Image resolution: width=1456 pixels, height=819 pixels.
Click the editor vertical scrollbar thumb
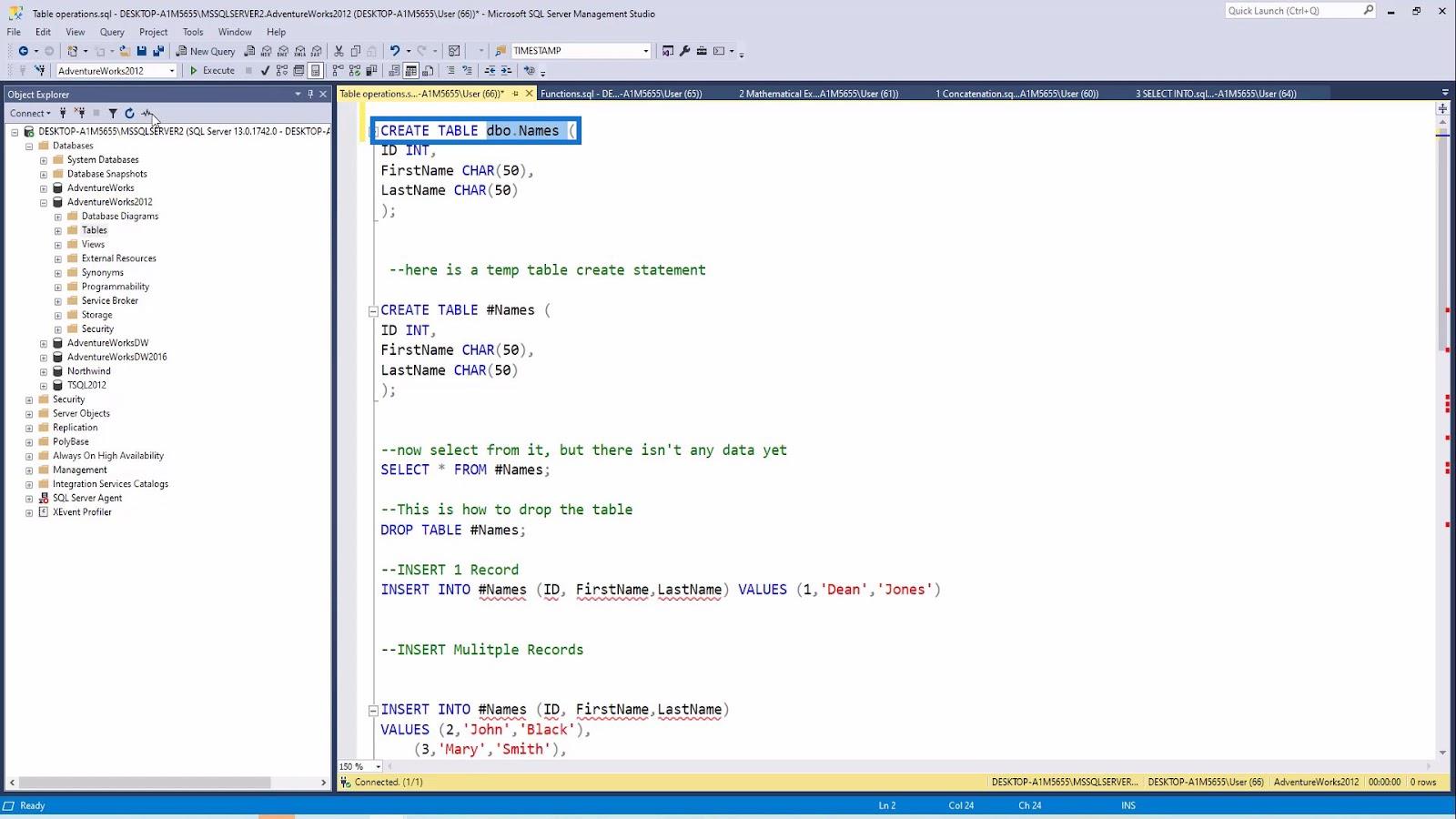click(1443, 241)
